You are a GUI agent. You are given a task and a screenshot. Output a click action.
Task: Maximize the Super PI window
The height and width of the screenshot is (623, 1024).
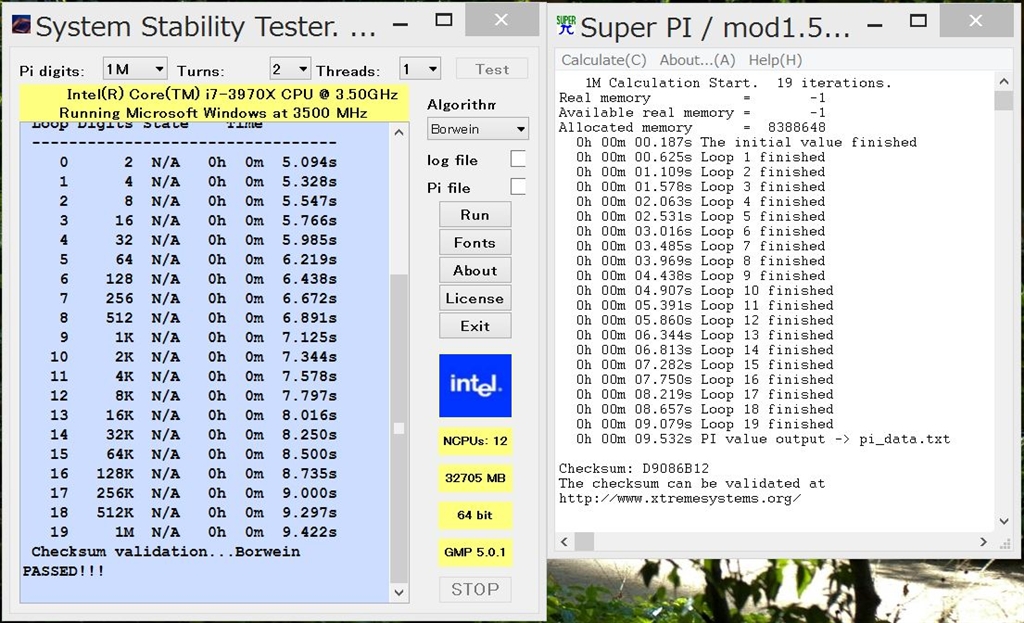(918, 22)
